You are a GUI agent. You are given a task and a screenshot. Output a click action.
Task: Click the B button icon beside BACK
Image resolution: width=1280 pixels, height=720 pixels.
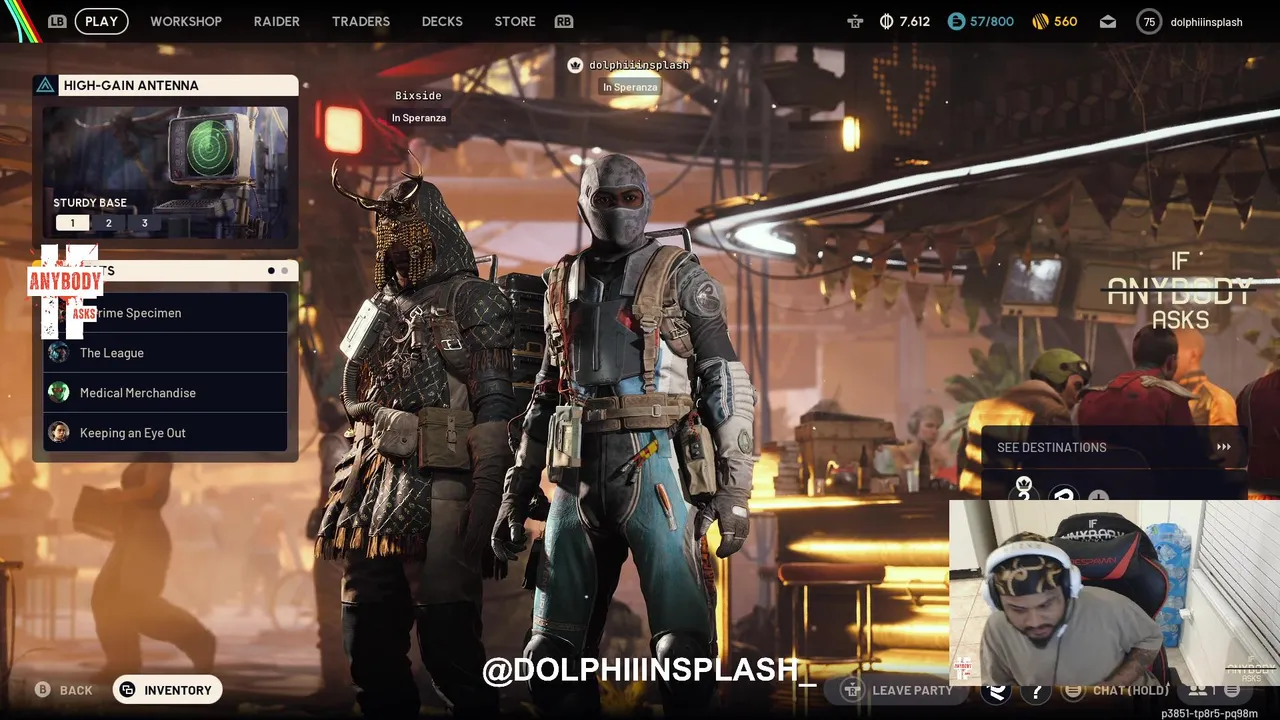43,690
